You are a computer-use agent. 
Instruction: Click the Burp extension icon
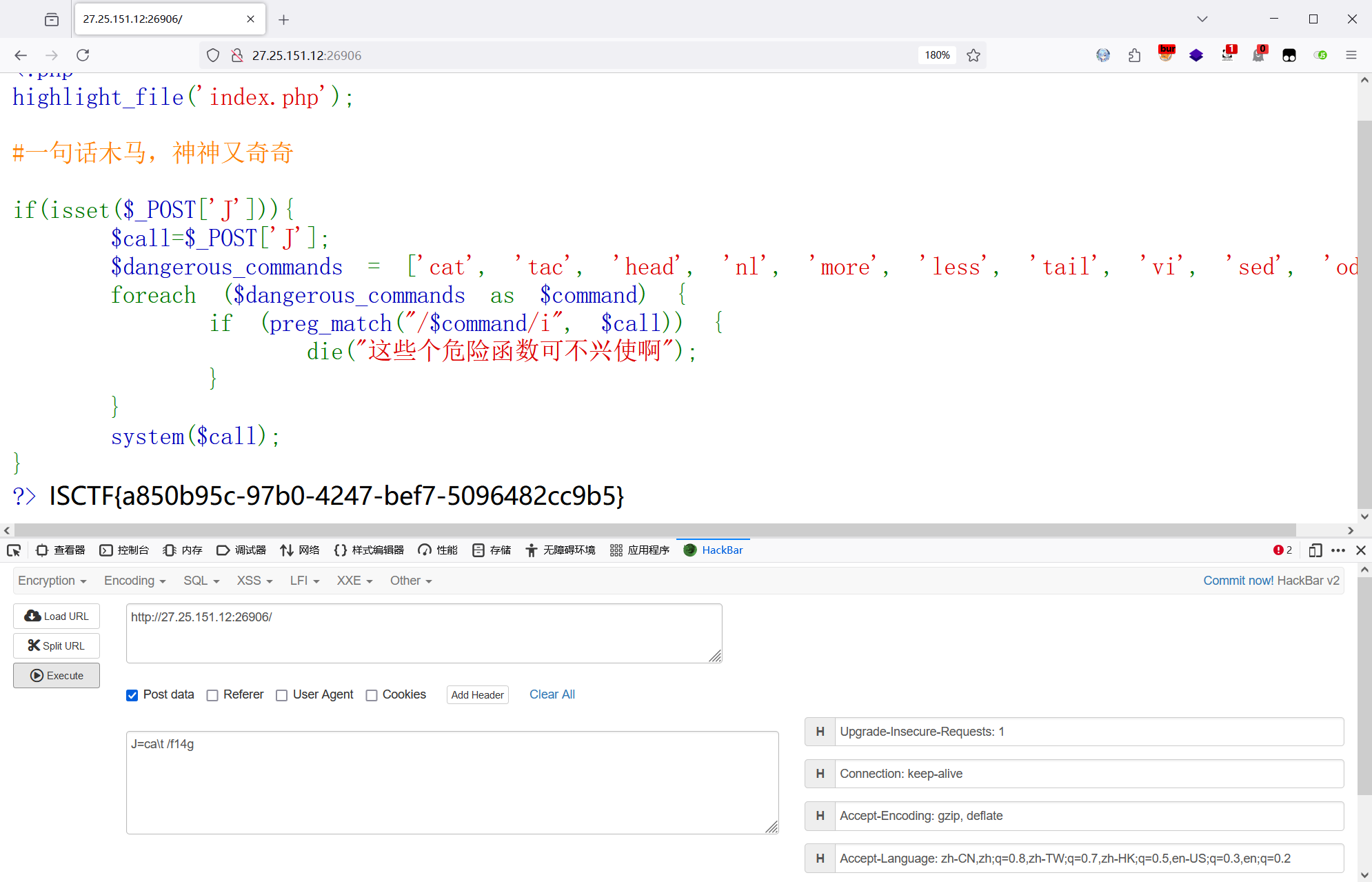pos(1167,54)
